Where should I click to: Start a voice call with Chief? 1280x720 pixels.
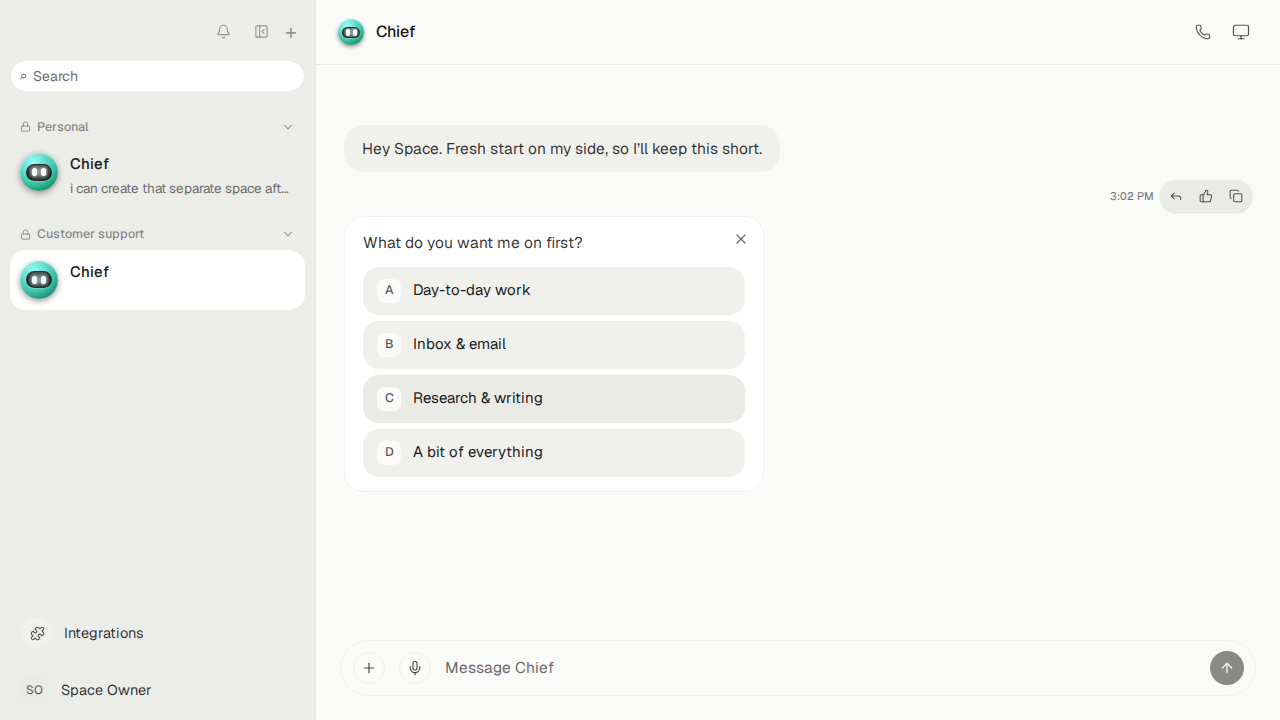1203,32
